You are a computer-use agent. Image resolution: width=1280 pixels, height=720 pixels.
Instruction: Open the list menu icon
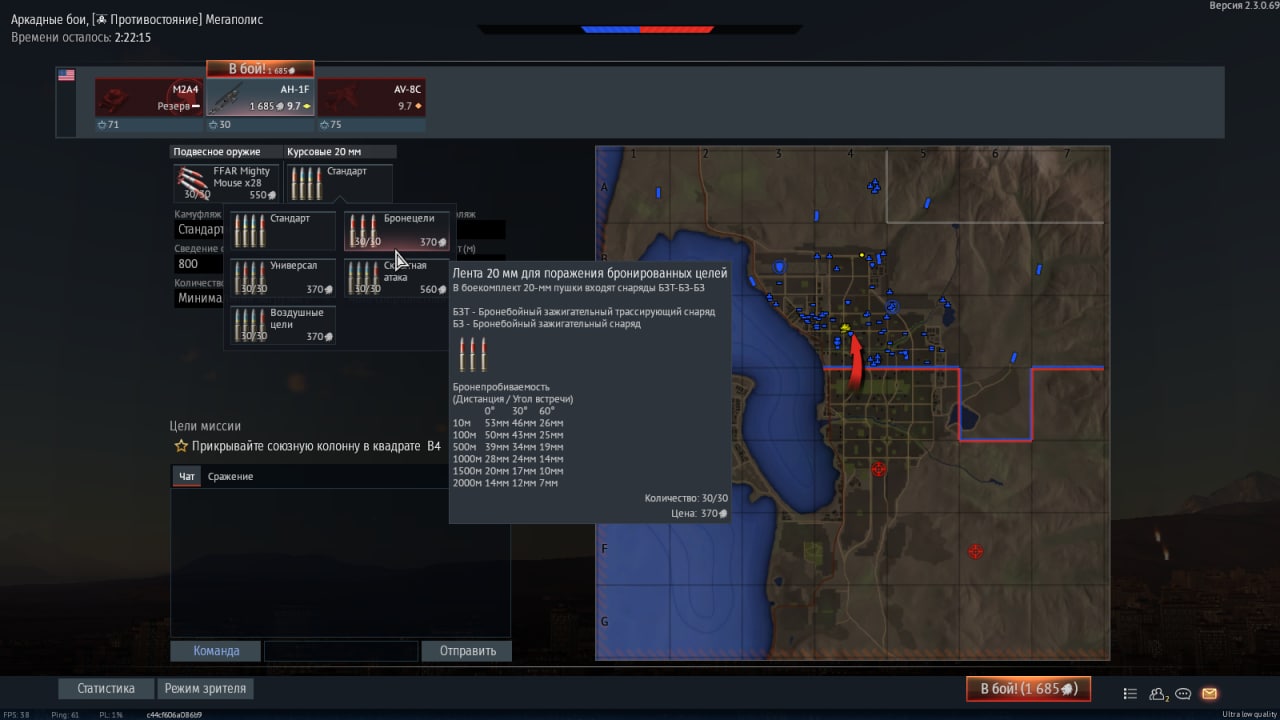(x=1131, y=693)
